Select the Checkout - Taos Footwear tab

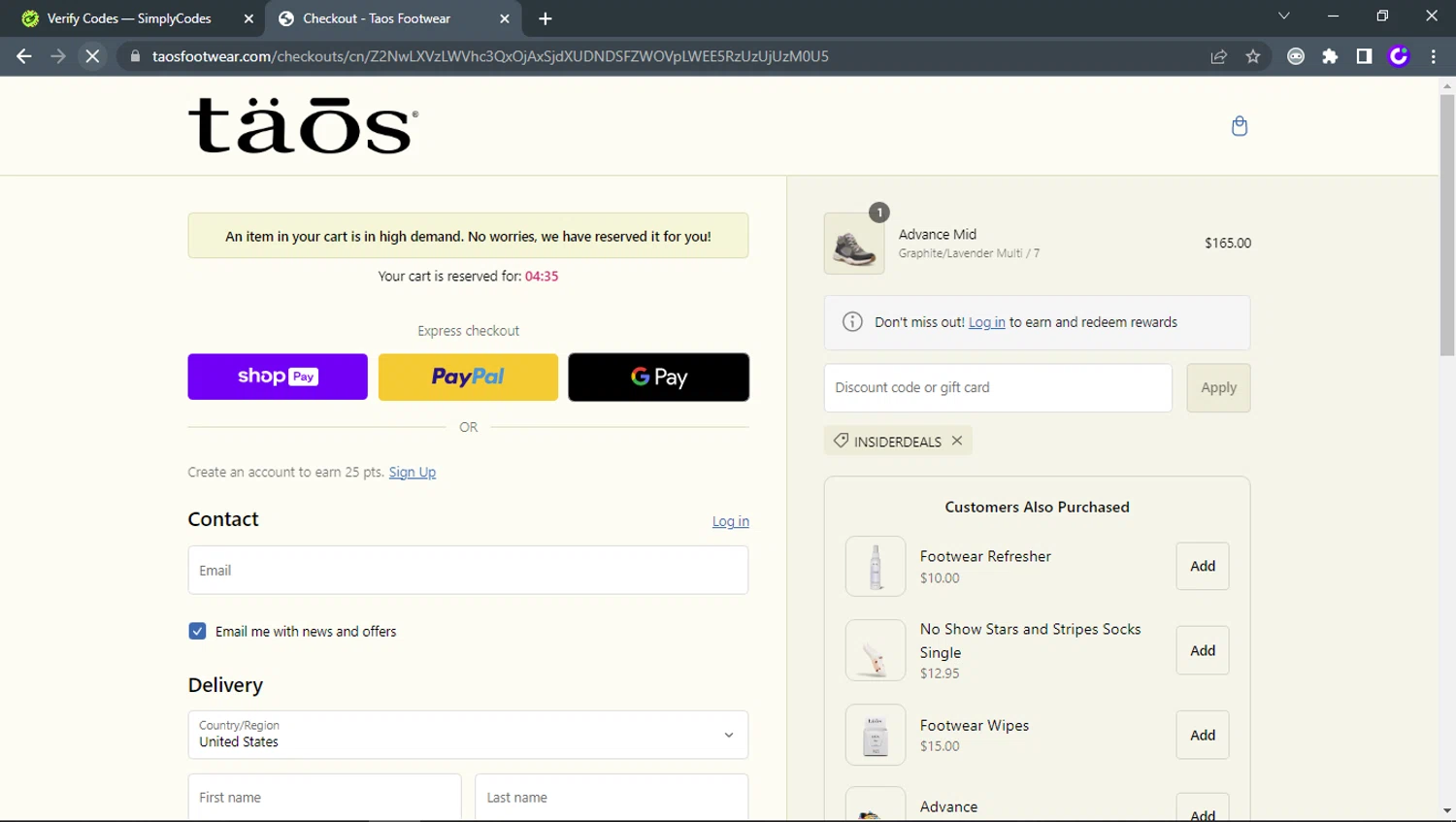pyautogui.click(x=377, y=18)
